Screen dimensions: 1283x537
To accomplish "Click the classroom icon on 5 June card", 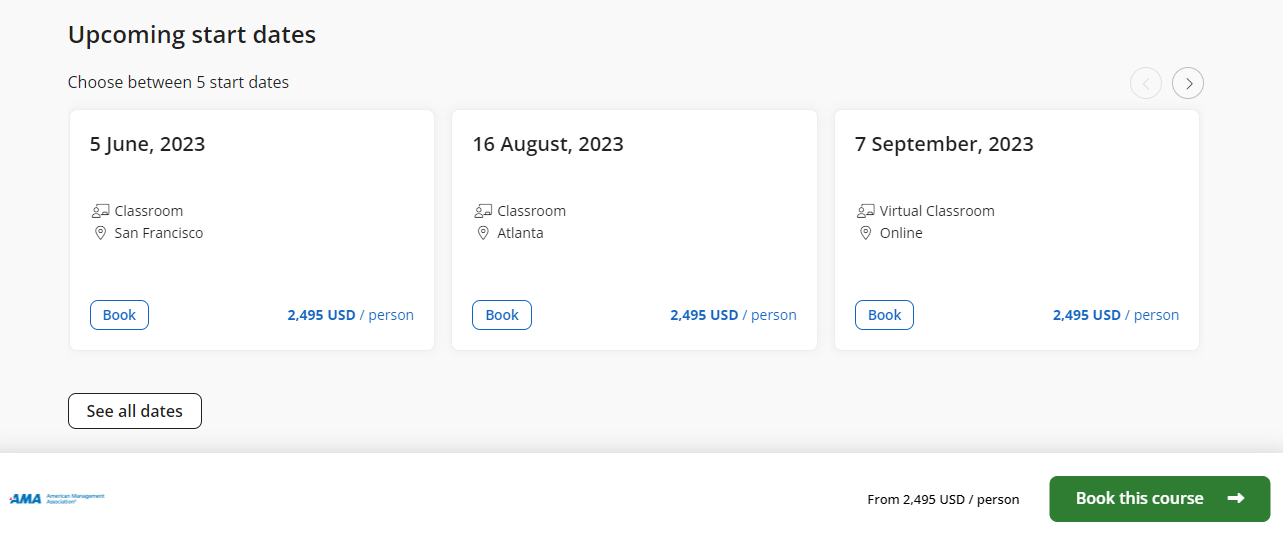I will coord(100,211).
